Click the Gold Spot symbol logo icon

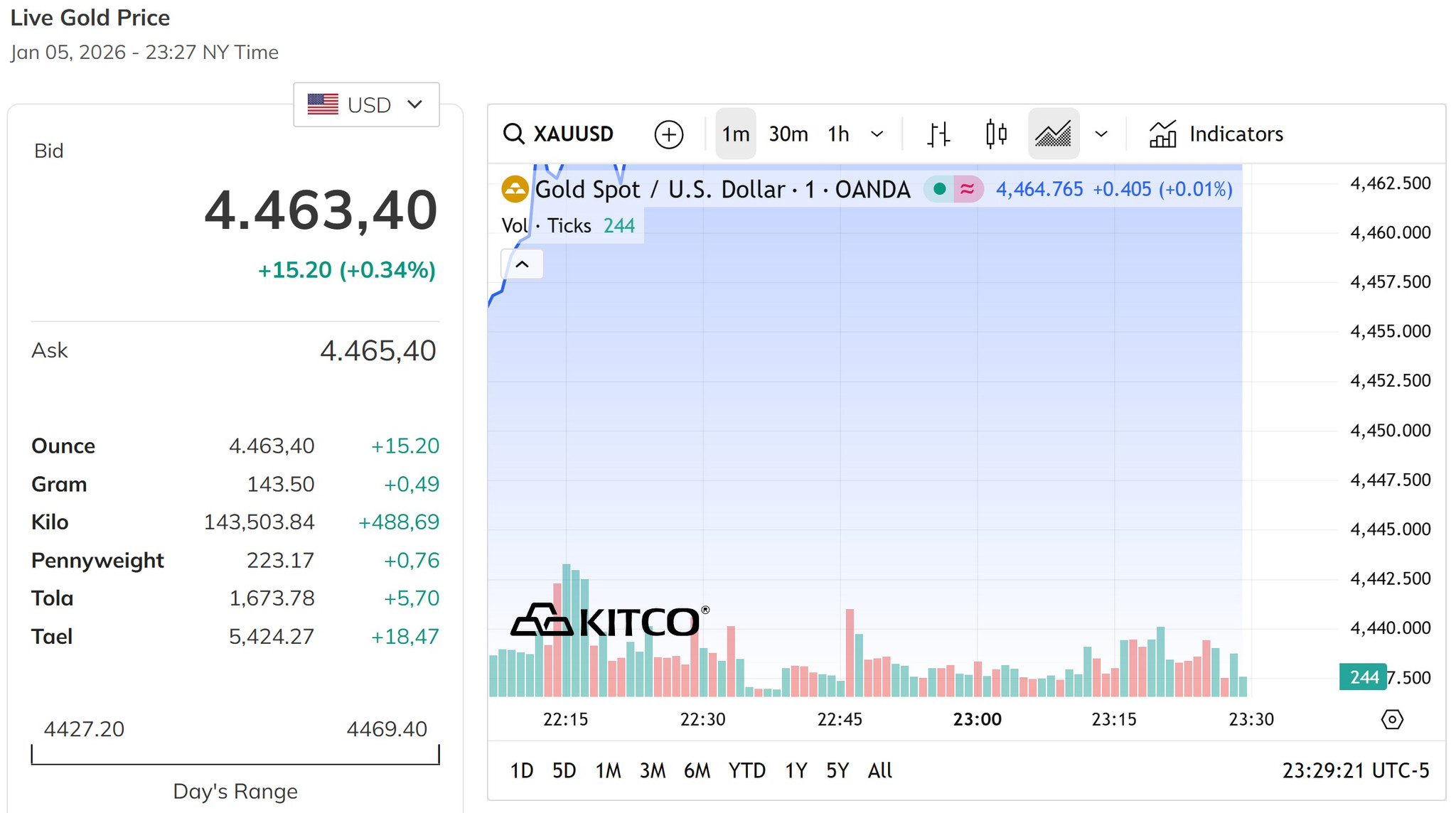click(x=515, y=189)
